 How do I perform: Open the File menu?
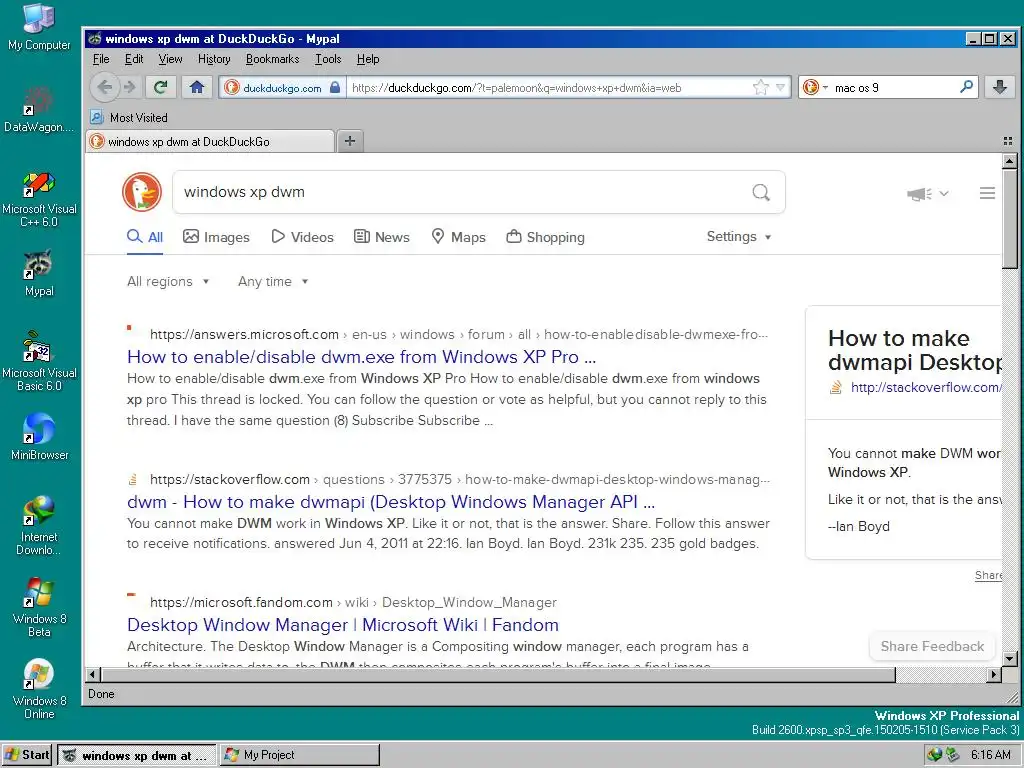pyautogui.click(x=101, y=59)
